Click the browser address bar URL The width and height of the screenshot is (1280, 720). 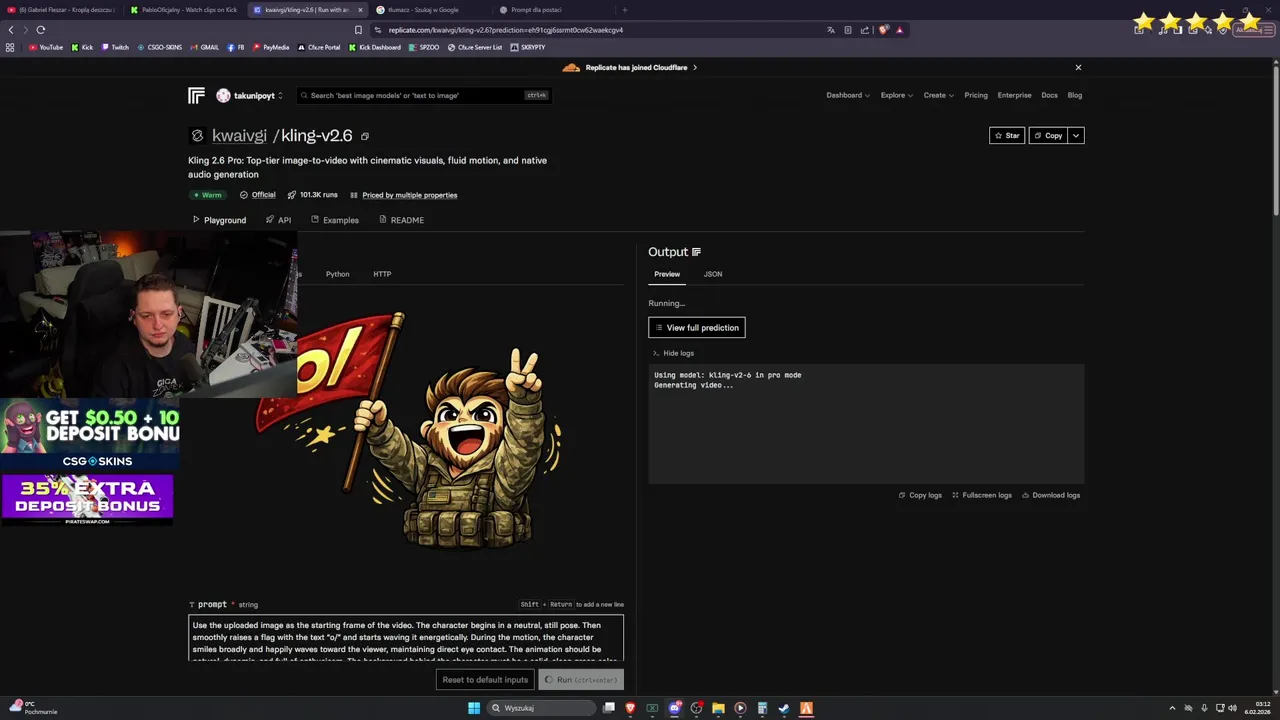coord(506,30)
